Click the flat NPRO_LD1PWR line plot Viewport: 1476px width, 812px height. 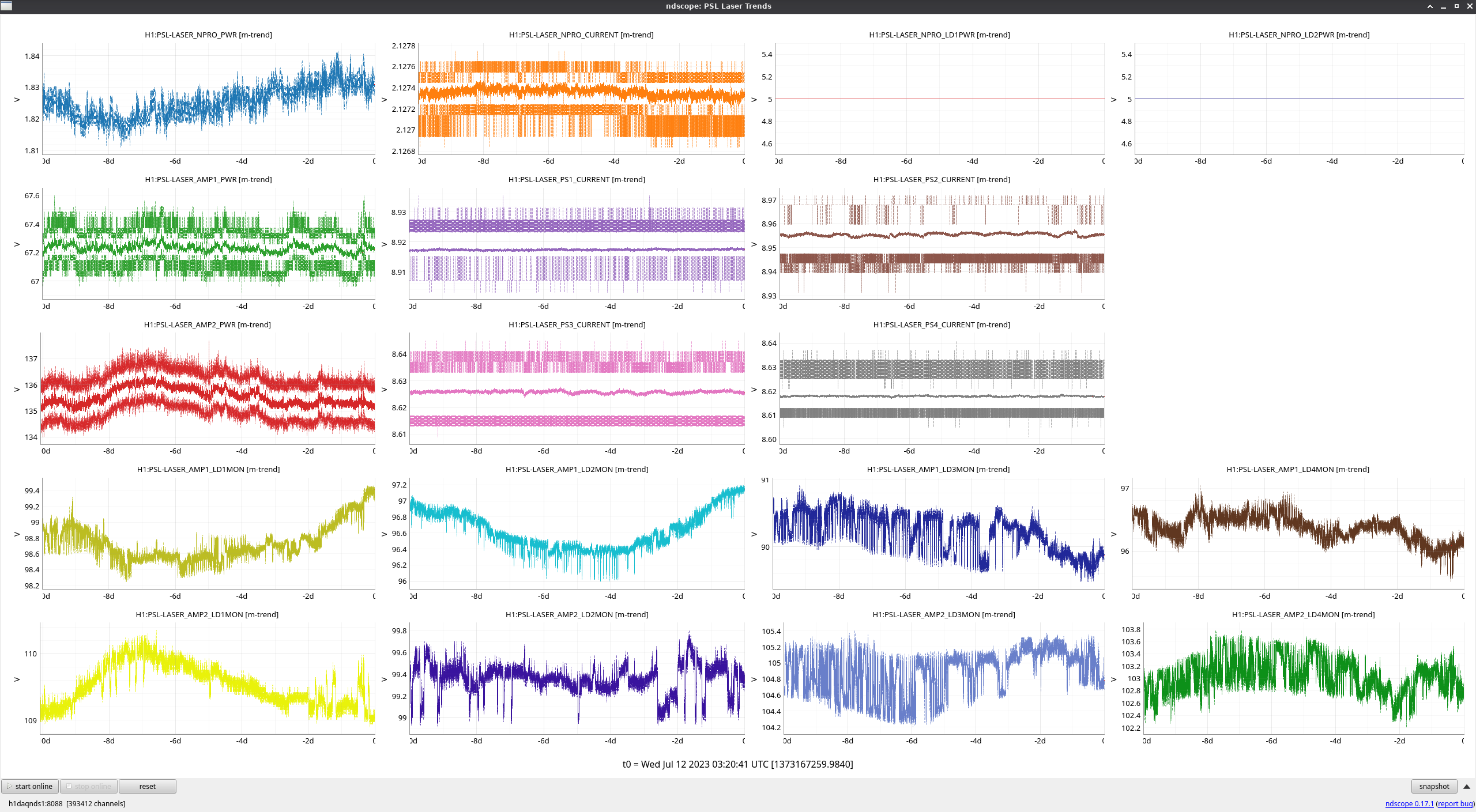tap(940, 99)
